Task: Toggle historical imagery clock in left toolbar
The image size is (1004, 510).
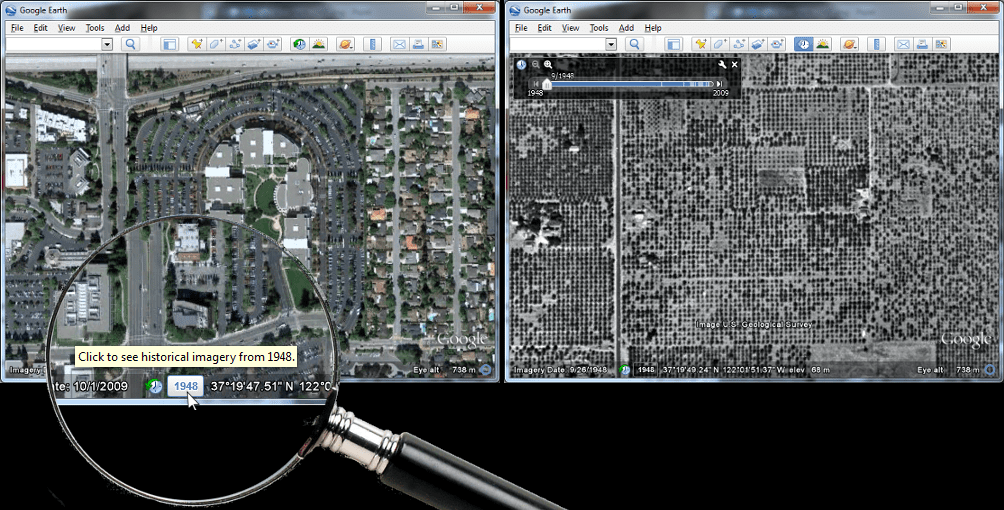Action: (x=299, y=44)
